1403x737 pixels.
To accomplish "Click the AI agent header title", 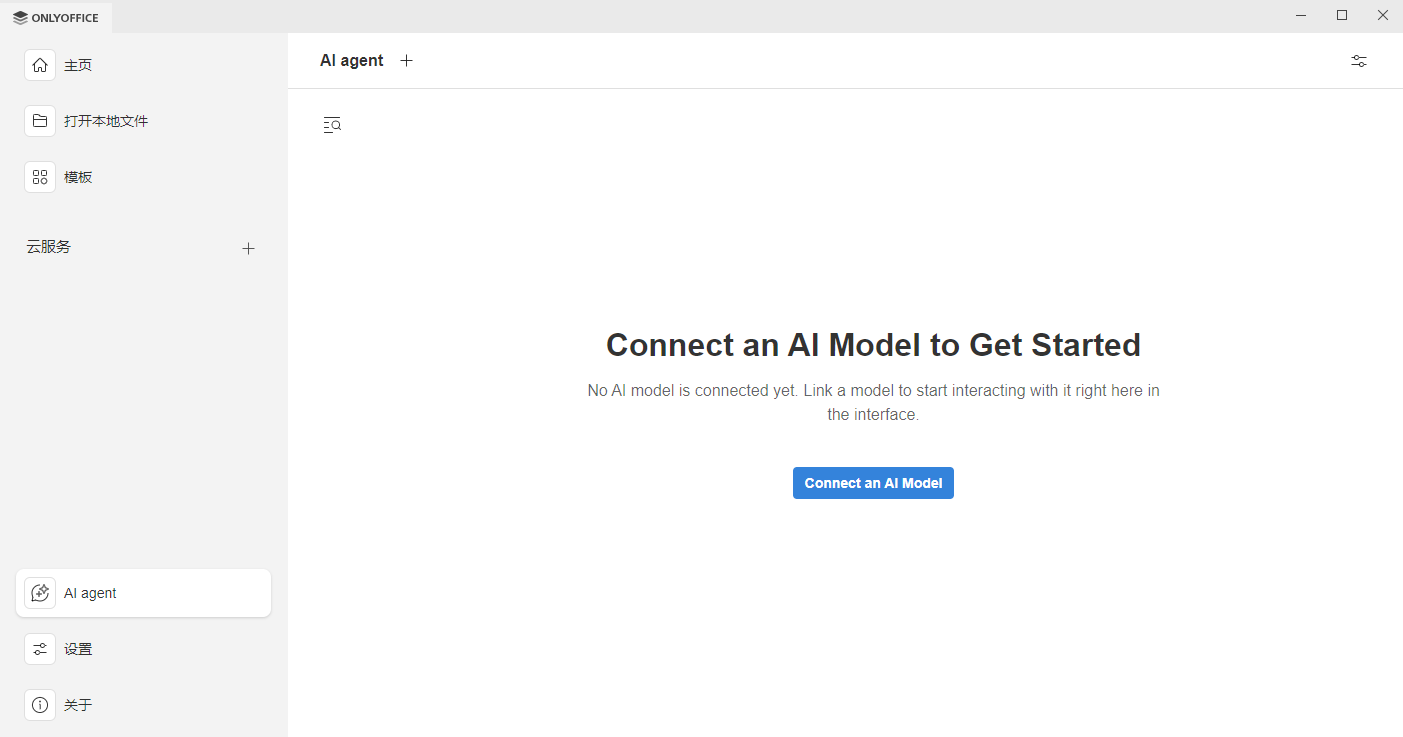I will [351, 61].
